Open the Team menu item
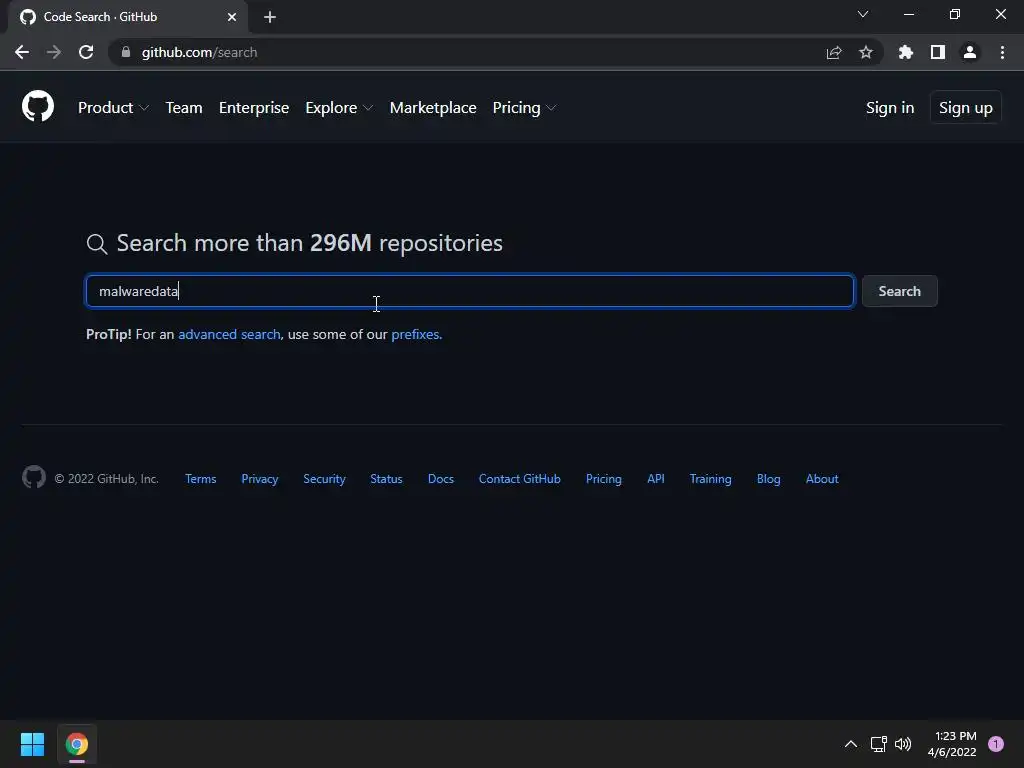 [x=184, y=108]
